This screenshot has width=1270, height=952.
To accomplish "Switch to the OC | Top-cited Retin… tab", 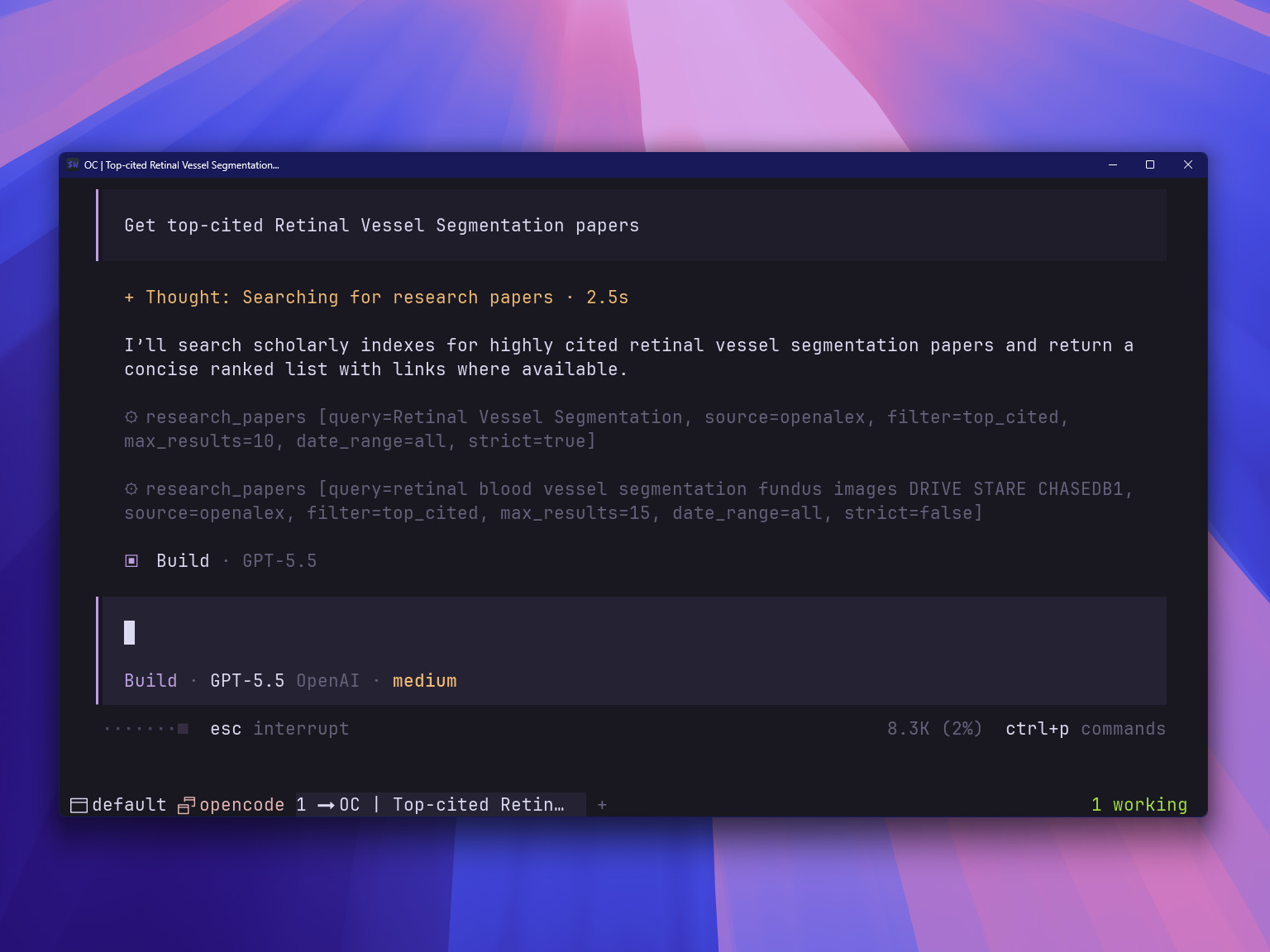I will click(x=441, y=805).
